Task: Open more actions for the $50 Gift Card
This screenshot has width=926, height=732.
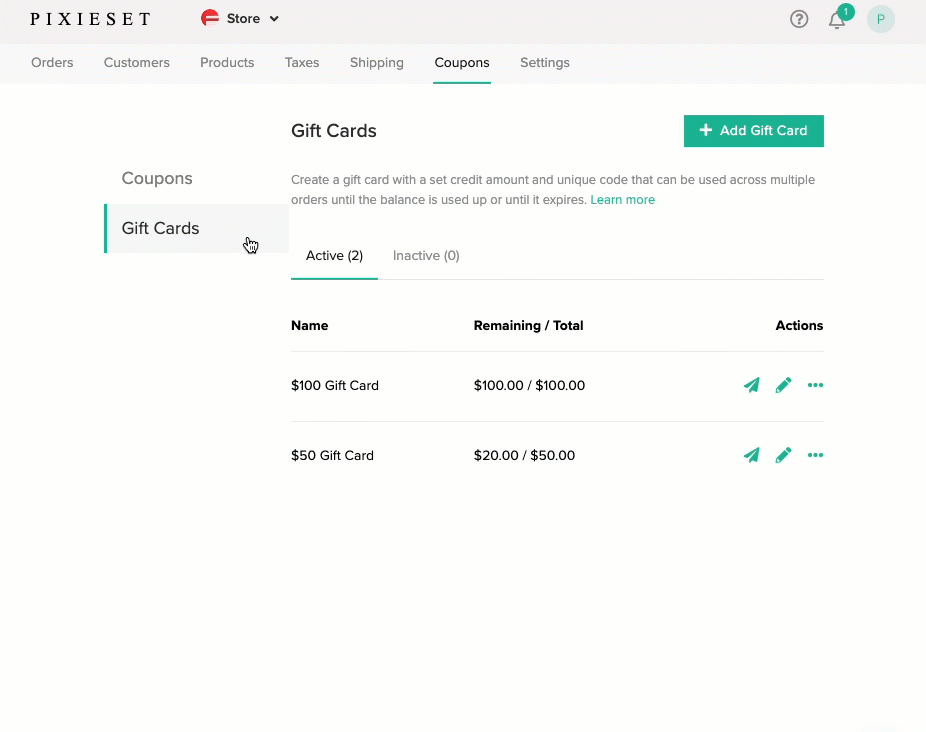Action: (x=815, y=455)
